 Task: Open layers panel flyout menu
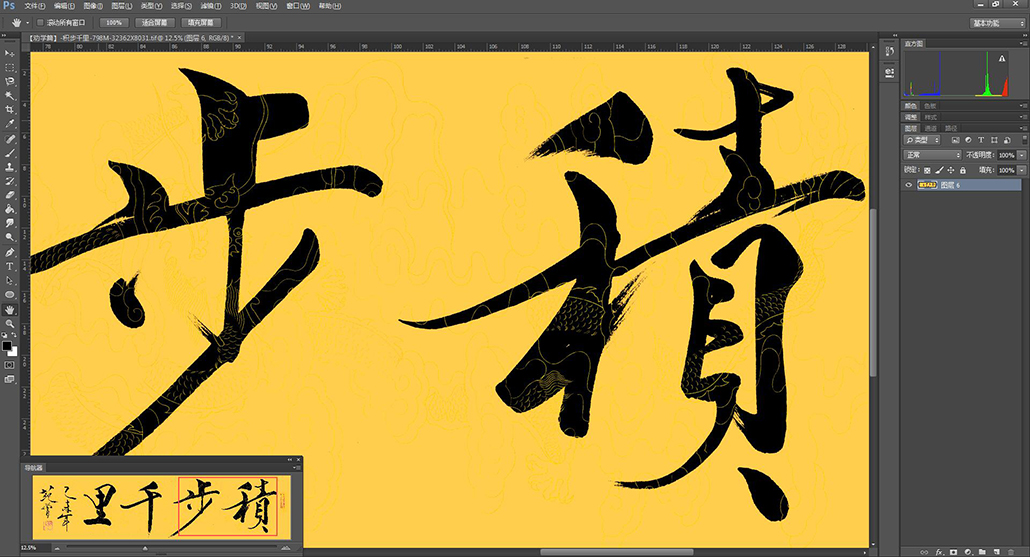(x=1023, y=128)
